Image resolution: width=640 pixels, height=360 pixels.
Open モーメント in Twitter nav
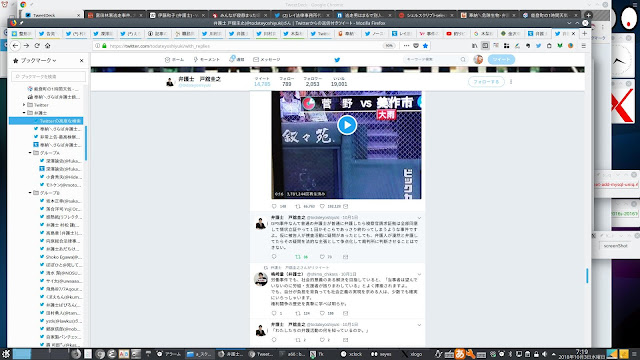[x=207, y=60]
